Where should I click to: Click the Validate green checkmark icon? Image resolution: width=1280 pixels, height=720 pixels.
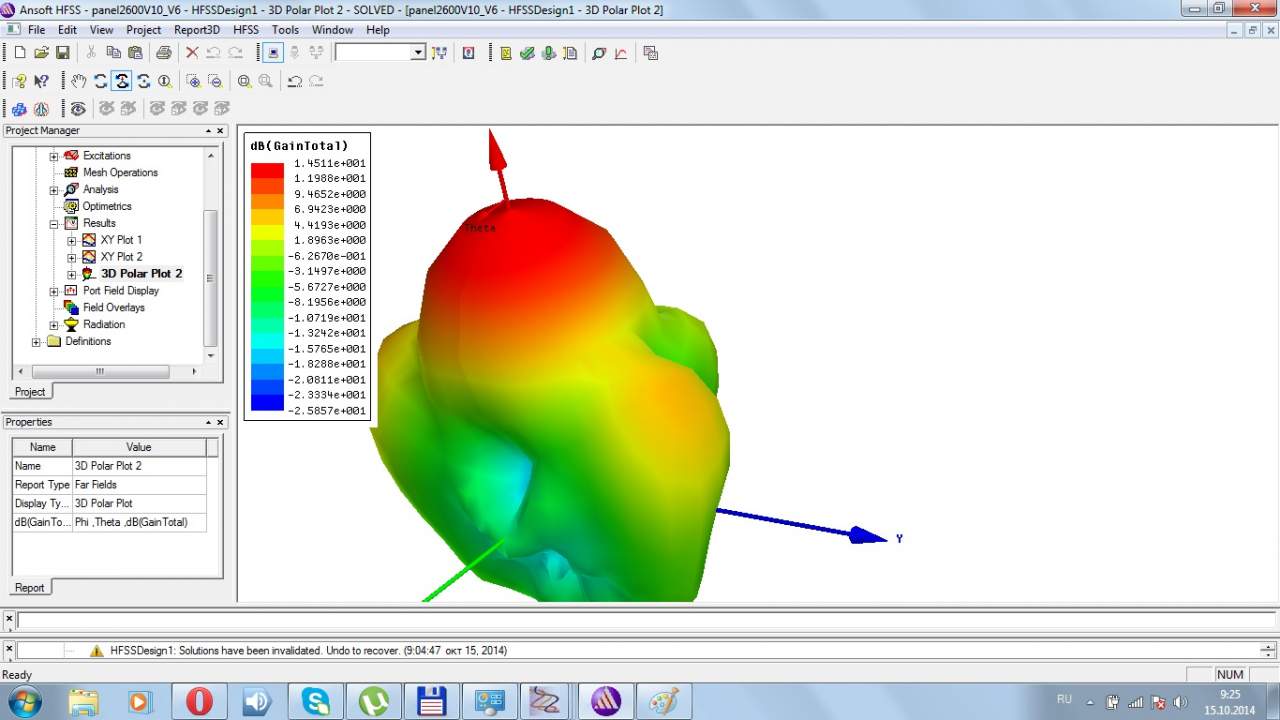pos(527,53)
